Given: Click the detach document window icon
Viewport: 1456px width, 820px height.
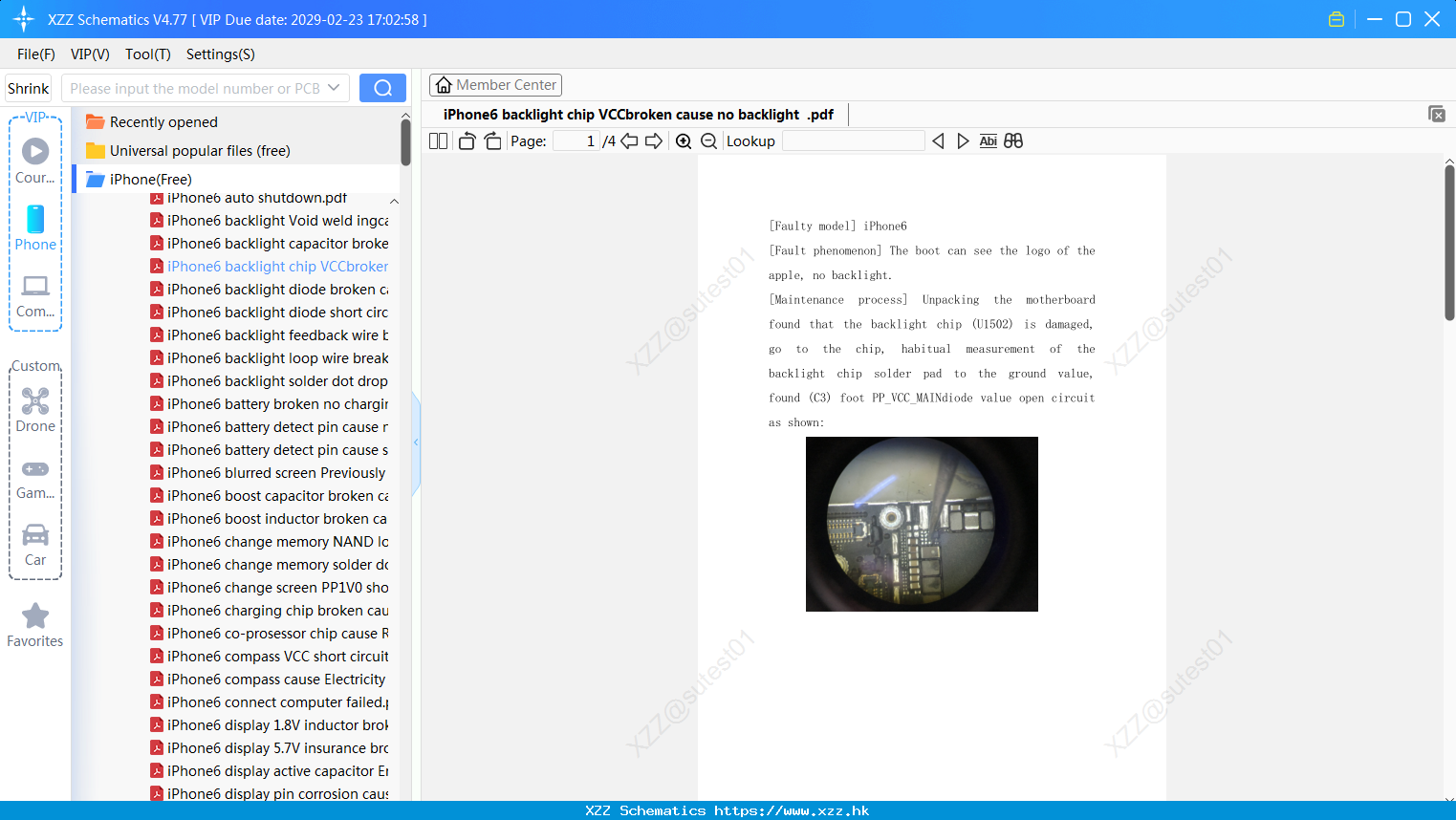Looking at the screenshot, I should click(x=1436, y=114).
